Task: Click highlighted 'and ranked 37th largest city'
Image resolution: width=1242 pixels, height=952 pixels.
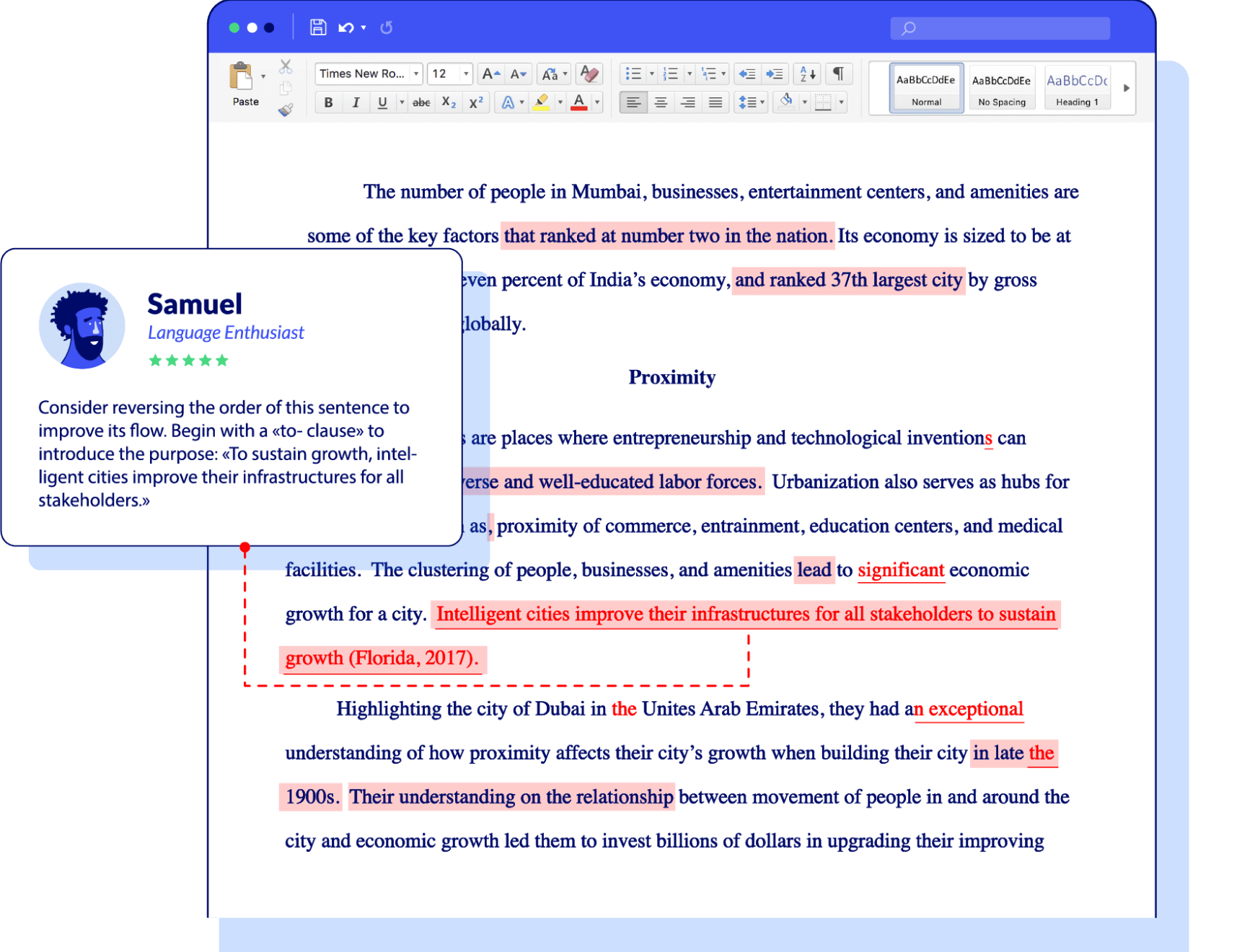Action: click(849, 280)
